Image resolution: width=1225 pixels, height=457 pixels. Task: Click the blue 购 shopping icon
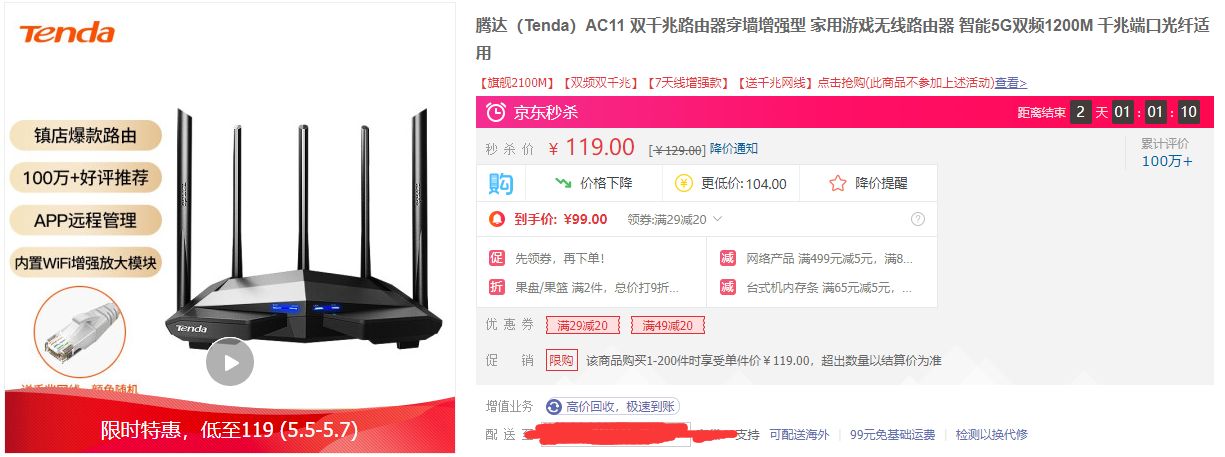click(500, 183)
